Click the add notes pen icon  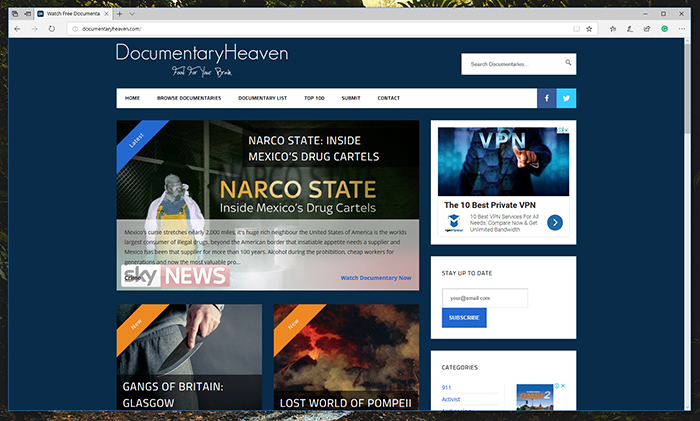click(630, 29)
